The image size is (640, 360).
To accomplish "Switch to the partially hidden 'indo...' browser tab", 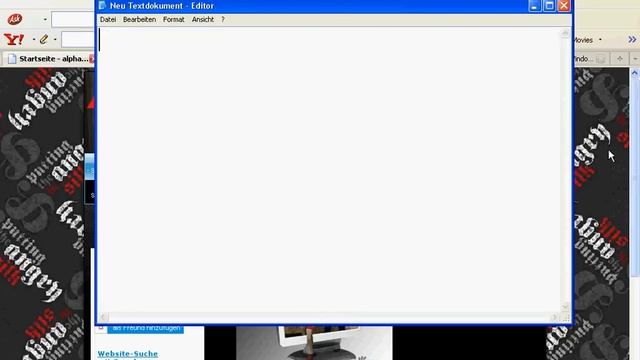I will [x=591, y=59].
